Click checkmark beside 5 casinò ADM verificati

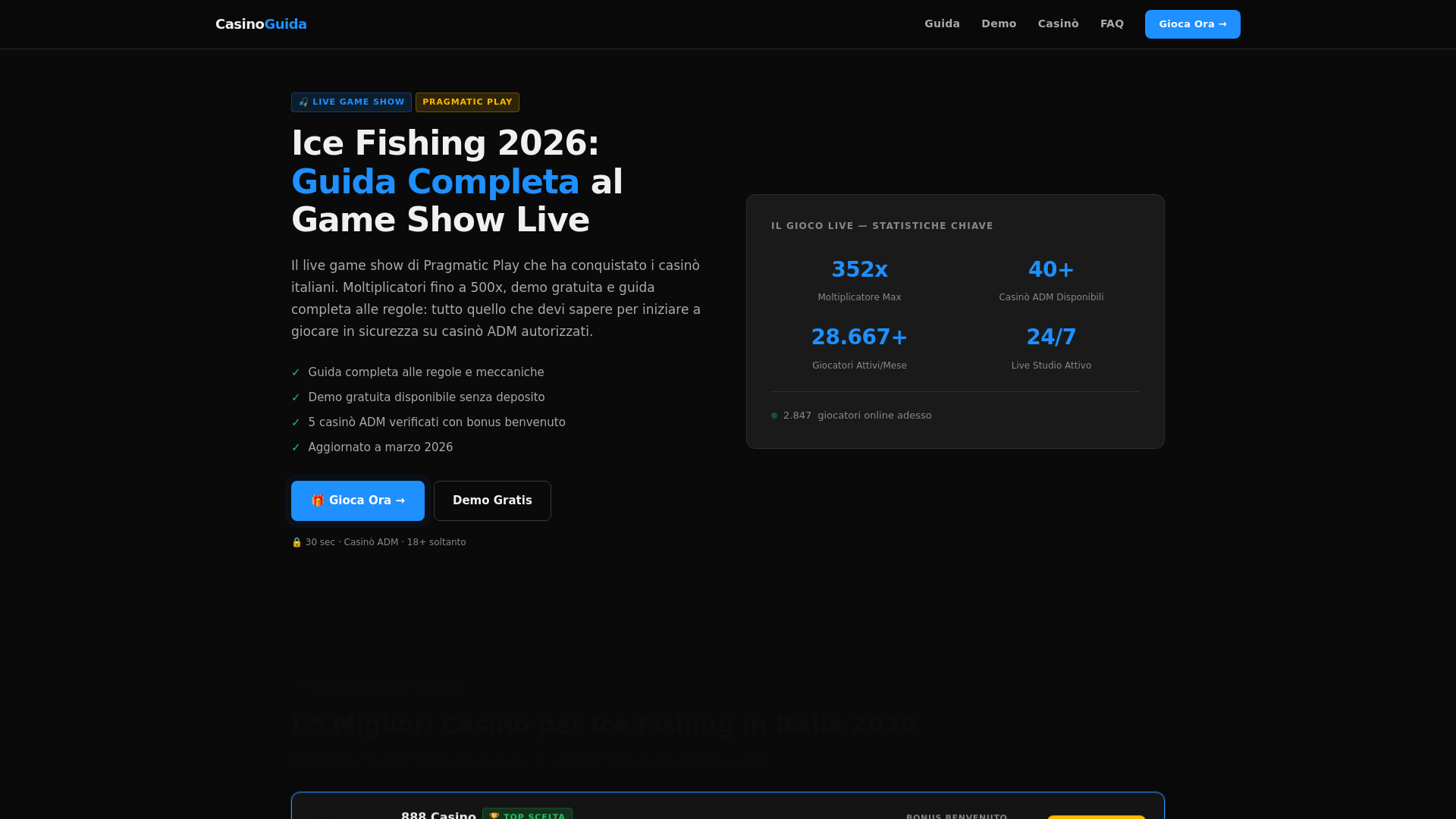(x=296, y=422)
